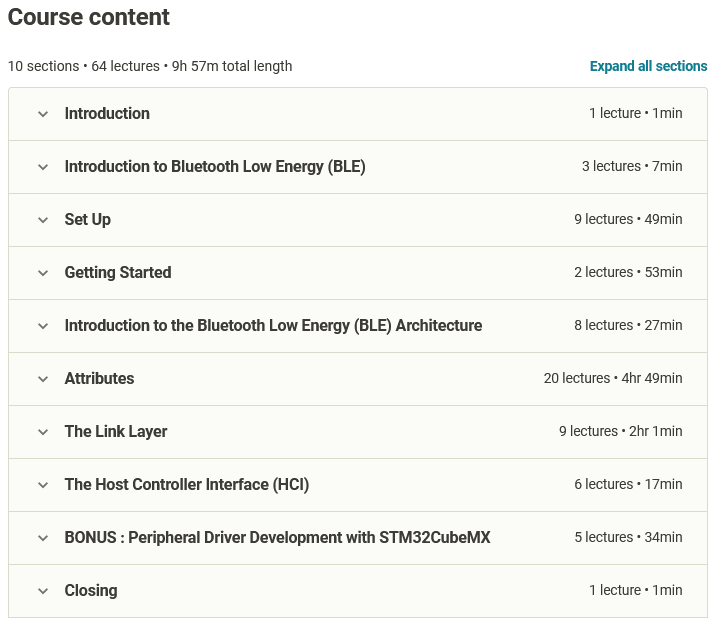This screenshot has height=626, width=716.
Task: Expand all sections of the course
Action: 648,66
